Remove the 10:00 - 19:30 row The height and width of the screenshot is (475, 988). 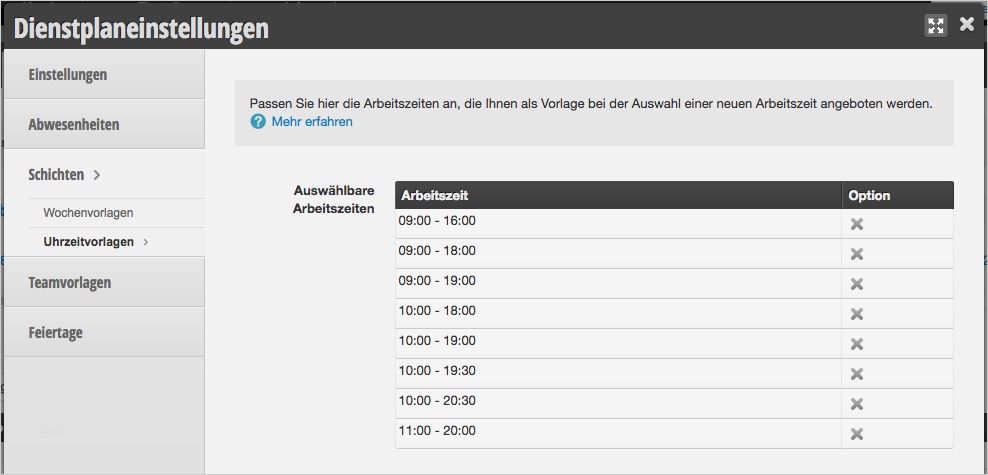click(x=857, y=374)
